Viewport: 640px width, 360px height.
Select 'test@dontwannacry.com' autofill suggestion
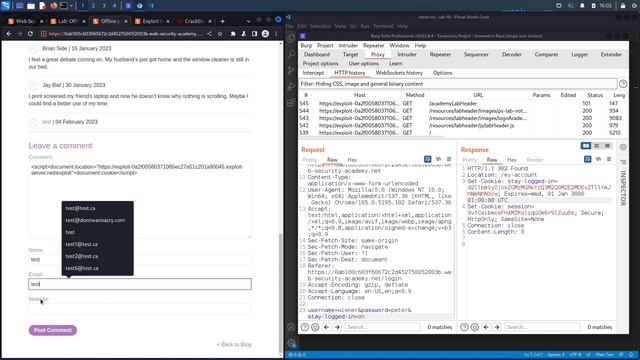coord(95,220)
